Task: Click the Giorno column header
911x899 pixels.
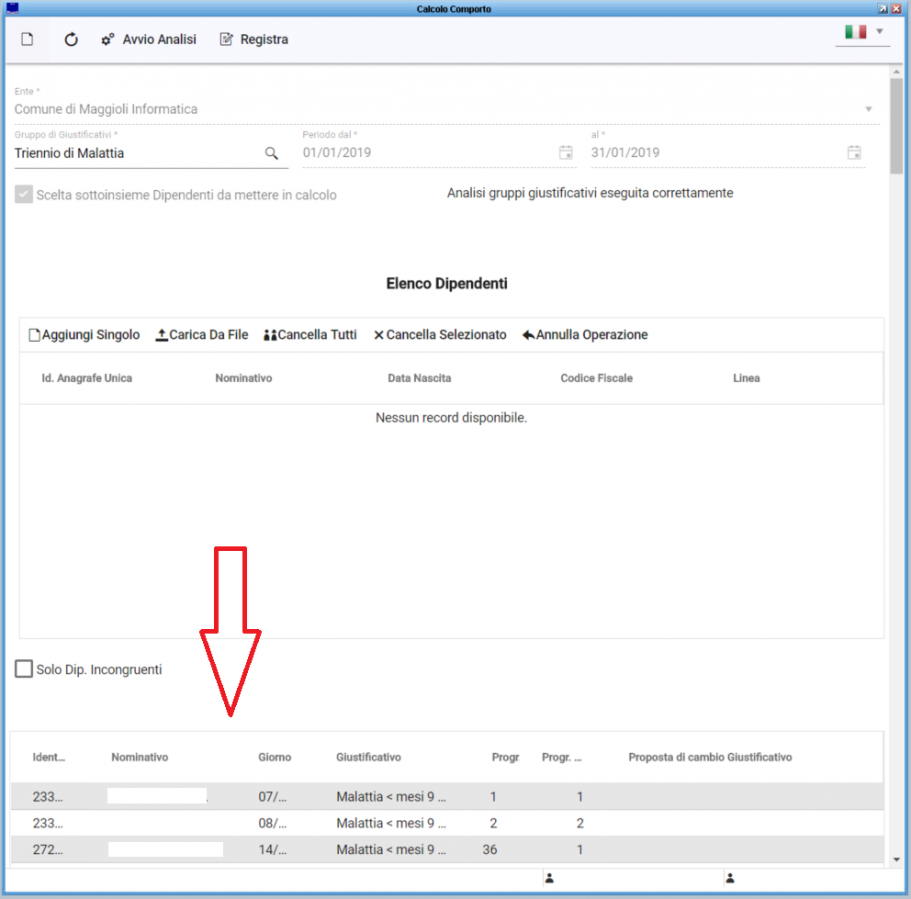Action: (275, 757)
